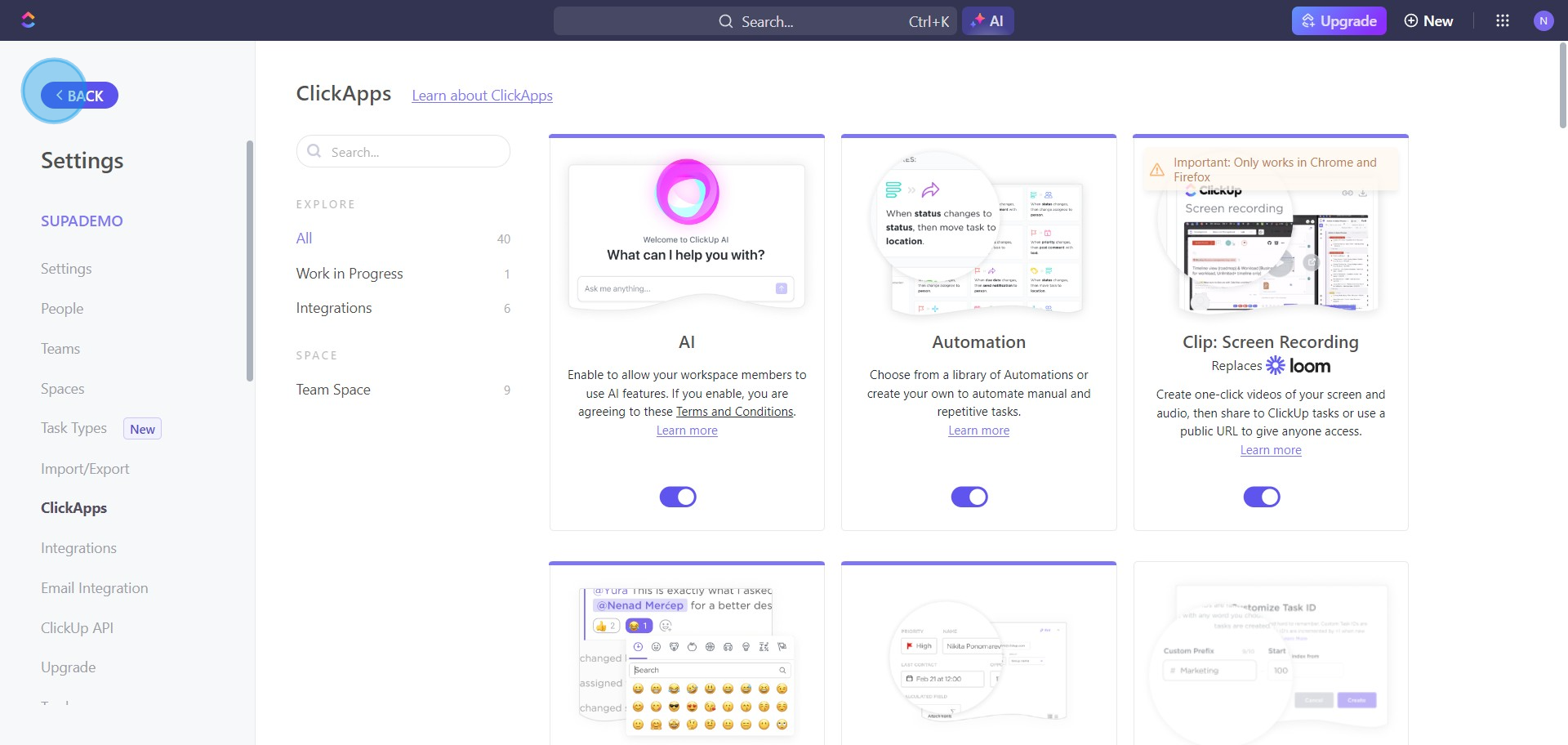Click the count 40 beside All
This screenshot has width=1568, height=745.
point(504,239)
